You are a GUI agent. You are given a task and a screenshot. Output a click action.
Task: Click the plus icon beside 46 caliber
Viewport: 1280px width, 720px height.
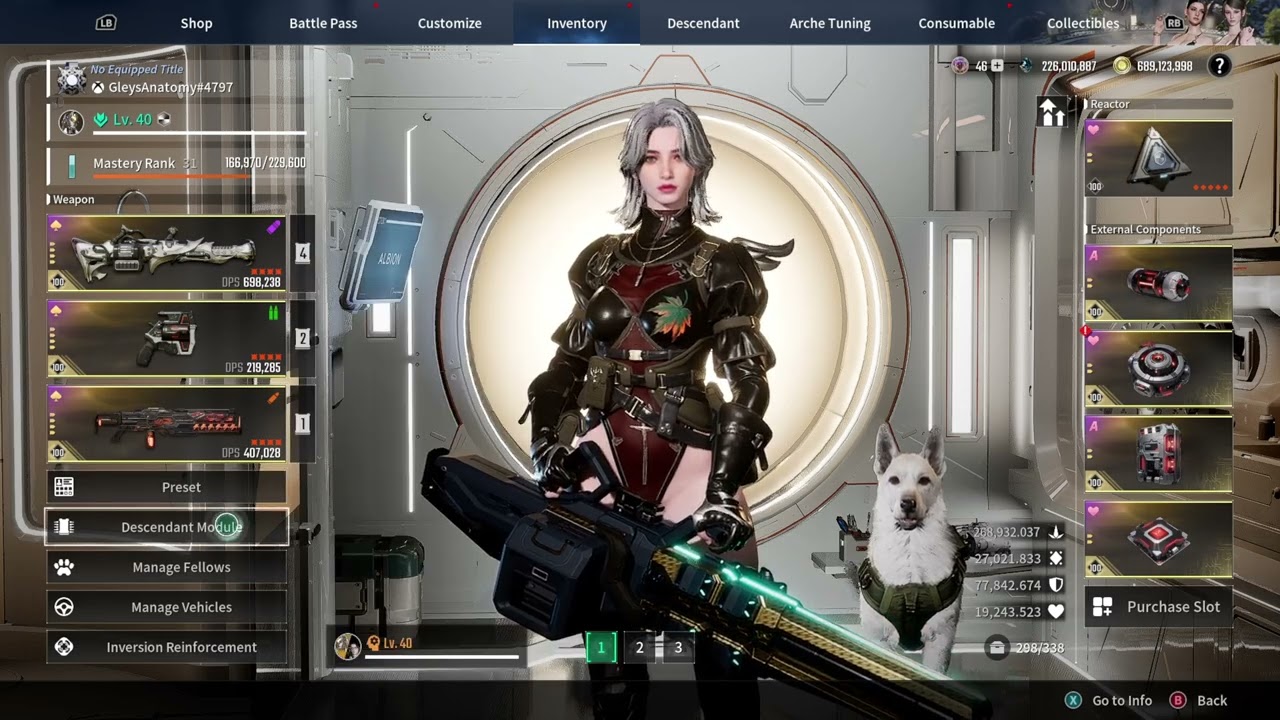pyautogui.click(x=997, y=66)
